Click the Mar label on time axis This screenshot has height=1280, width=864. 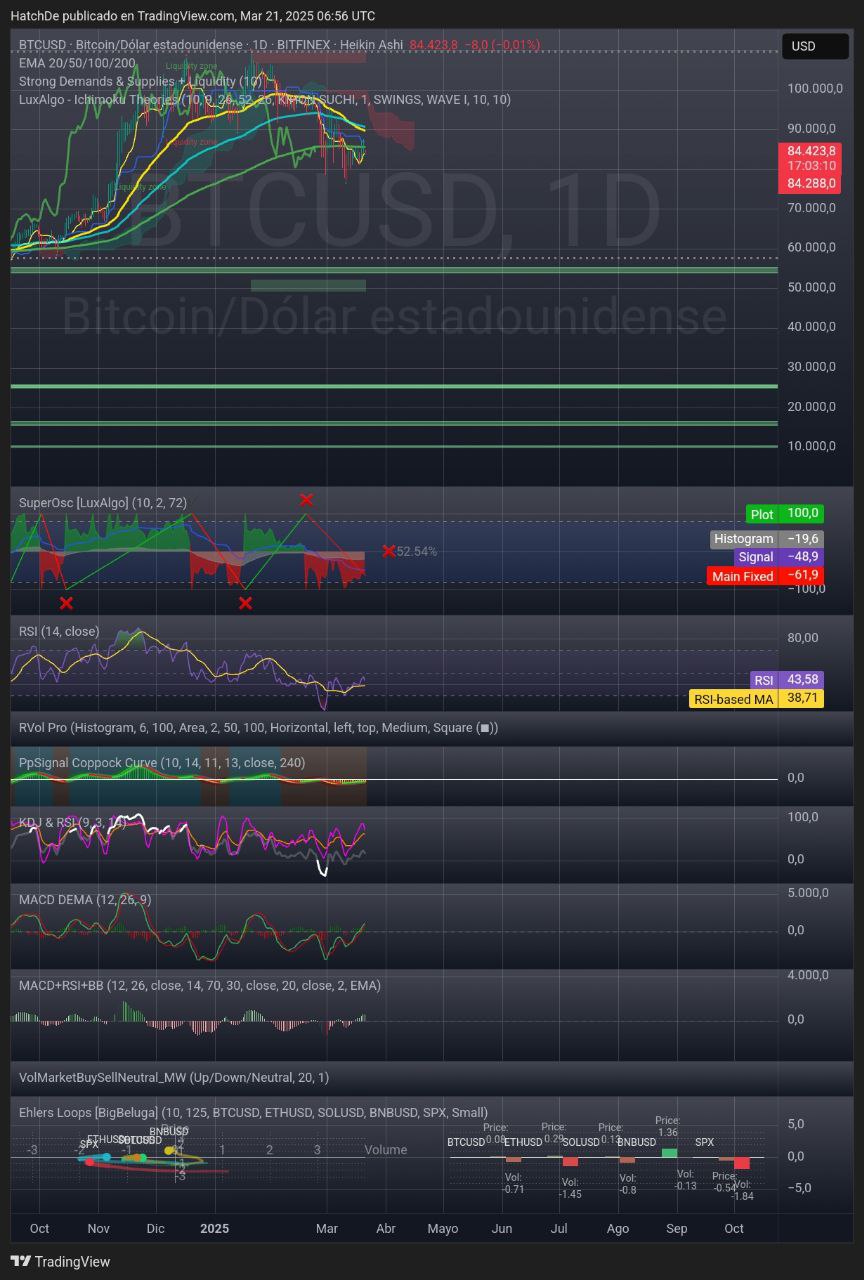click(327, 1228)
